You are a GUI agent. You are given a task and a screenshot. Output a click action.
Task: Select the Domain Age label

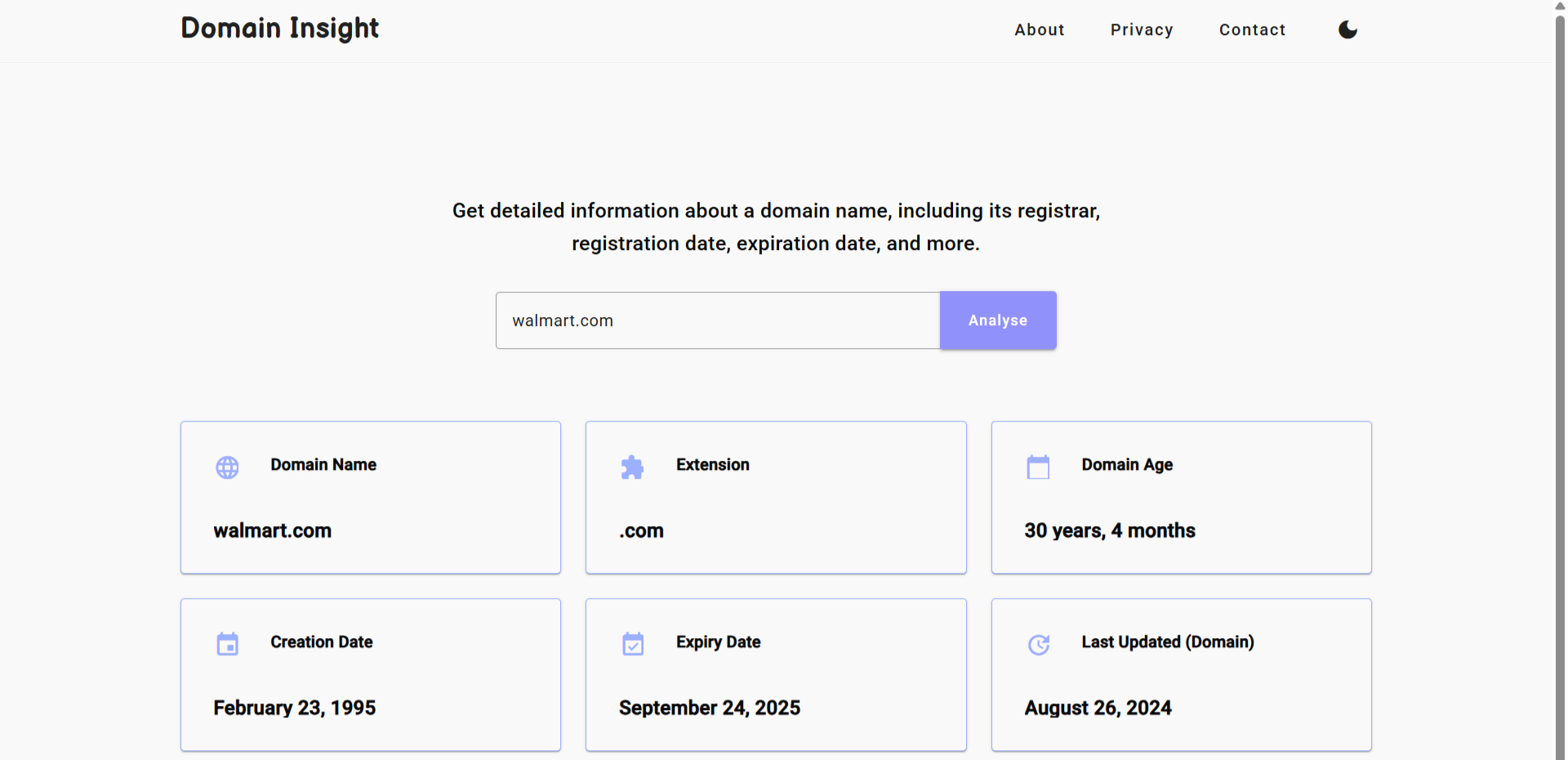[x=1127, y=465]
